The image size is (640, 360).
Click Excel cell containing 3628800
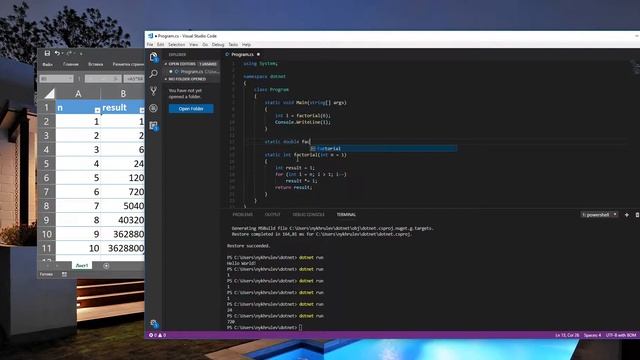coord(122,248)
